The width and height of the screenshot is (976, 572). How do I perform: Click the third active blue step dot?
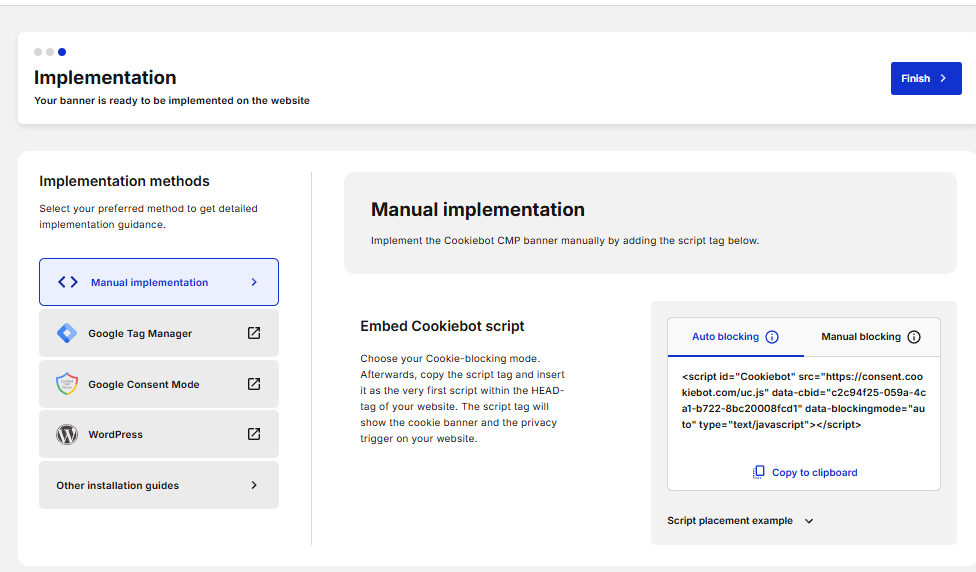(62, 52)
